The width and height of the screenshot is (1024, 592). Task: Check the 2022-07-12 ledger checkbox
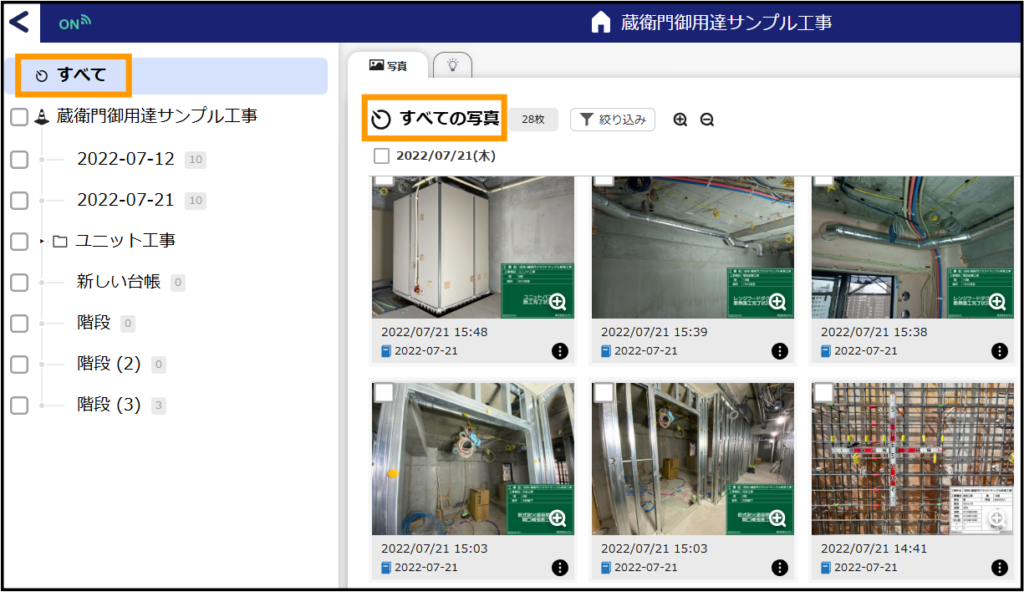tap(20, 159)
